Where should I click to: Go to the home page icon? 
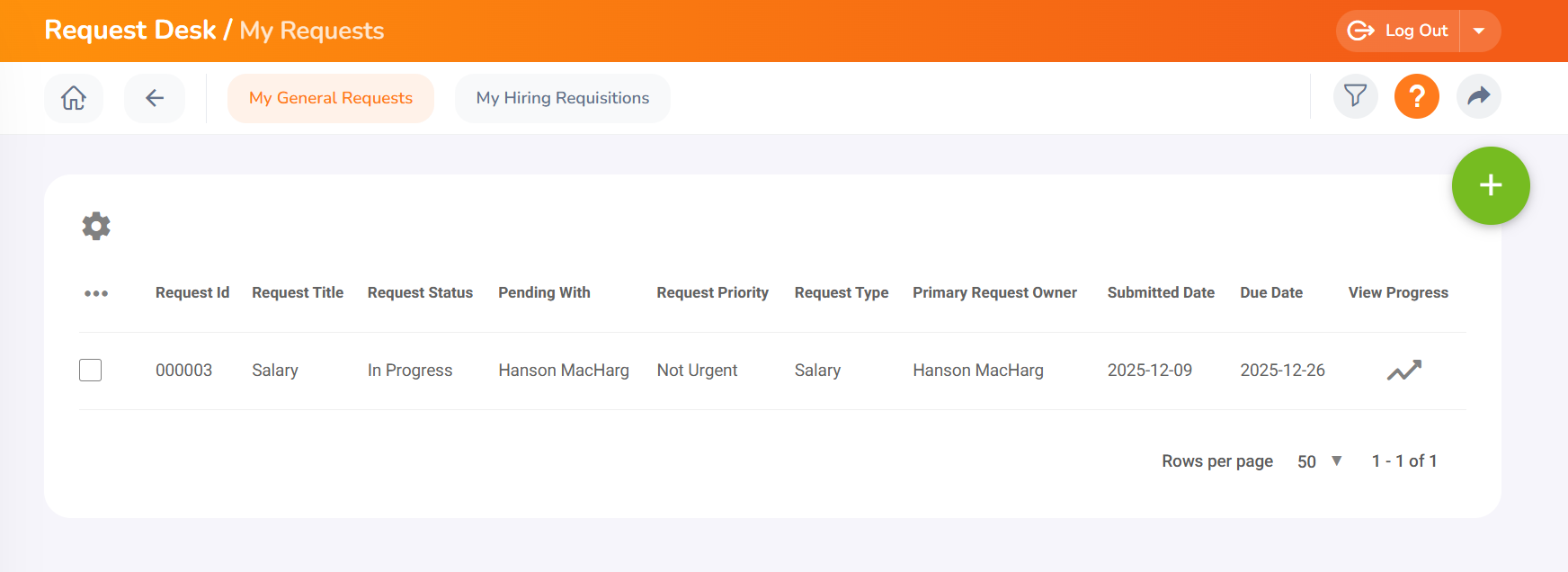[x=74, y=98]
